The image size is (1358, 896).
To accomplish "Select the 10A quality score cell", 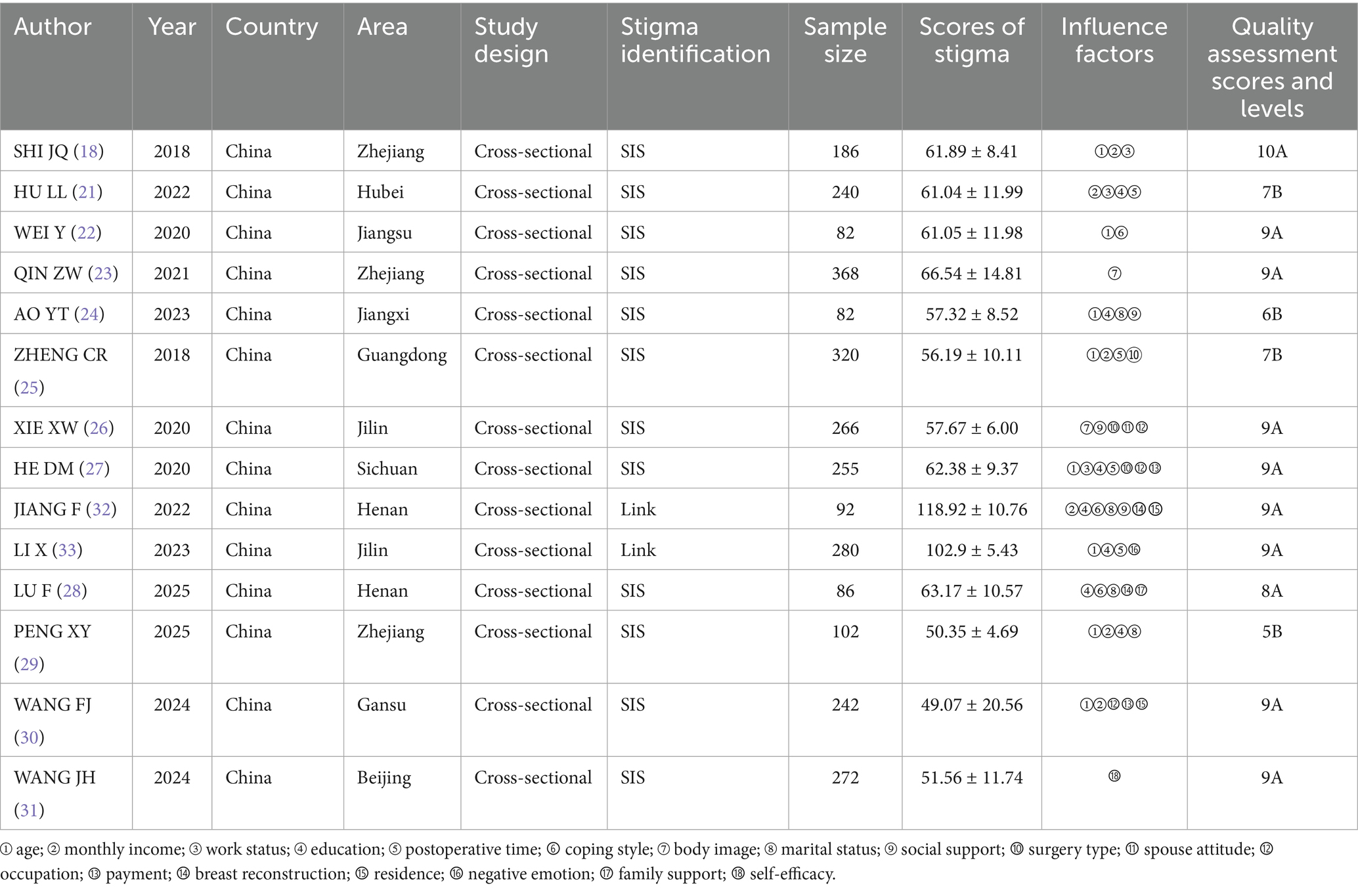I will click(x=1271, y=152).
